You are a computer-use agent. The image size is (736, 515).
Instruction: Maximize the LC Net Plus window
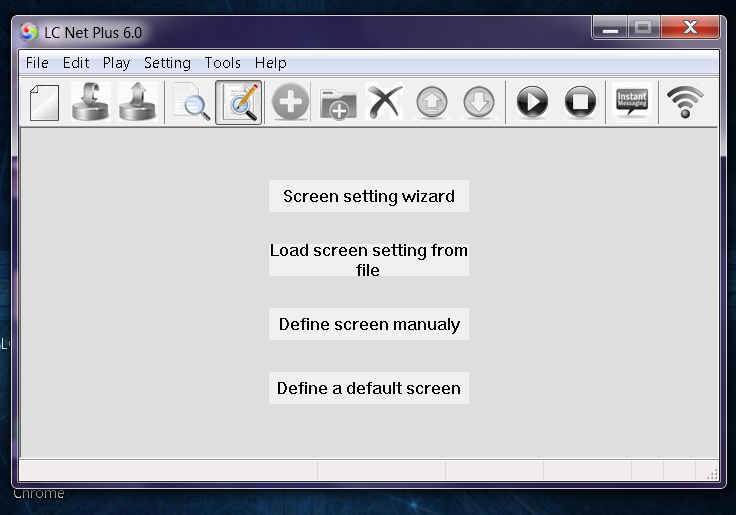[644, 27]
